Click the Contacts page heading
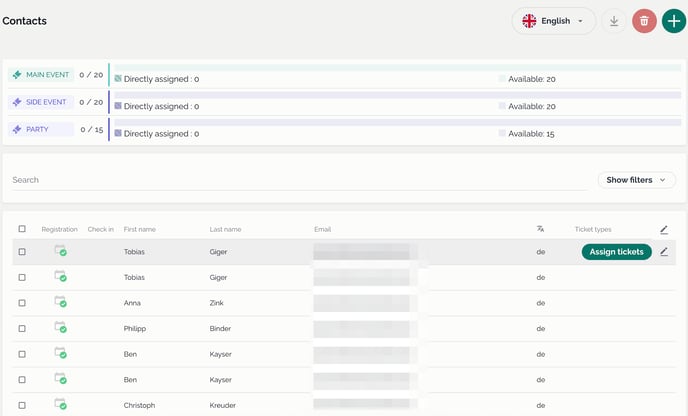 (25, 21)
